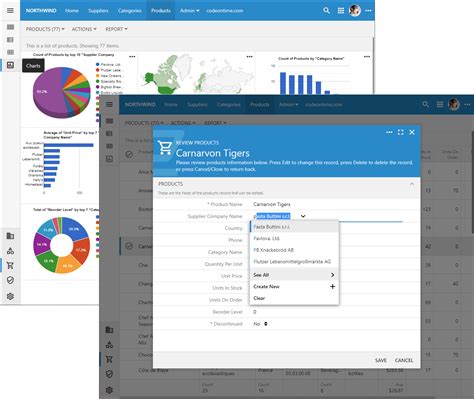Click building Suppliers icon in back window sidebar
The height and width of the screenshot is (399, 474).
10,236
